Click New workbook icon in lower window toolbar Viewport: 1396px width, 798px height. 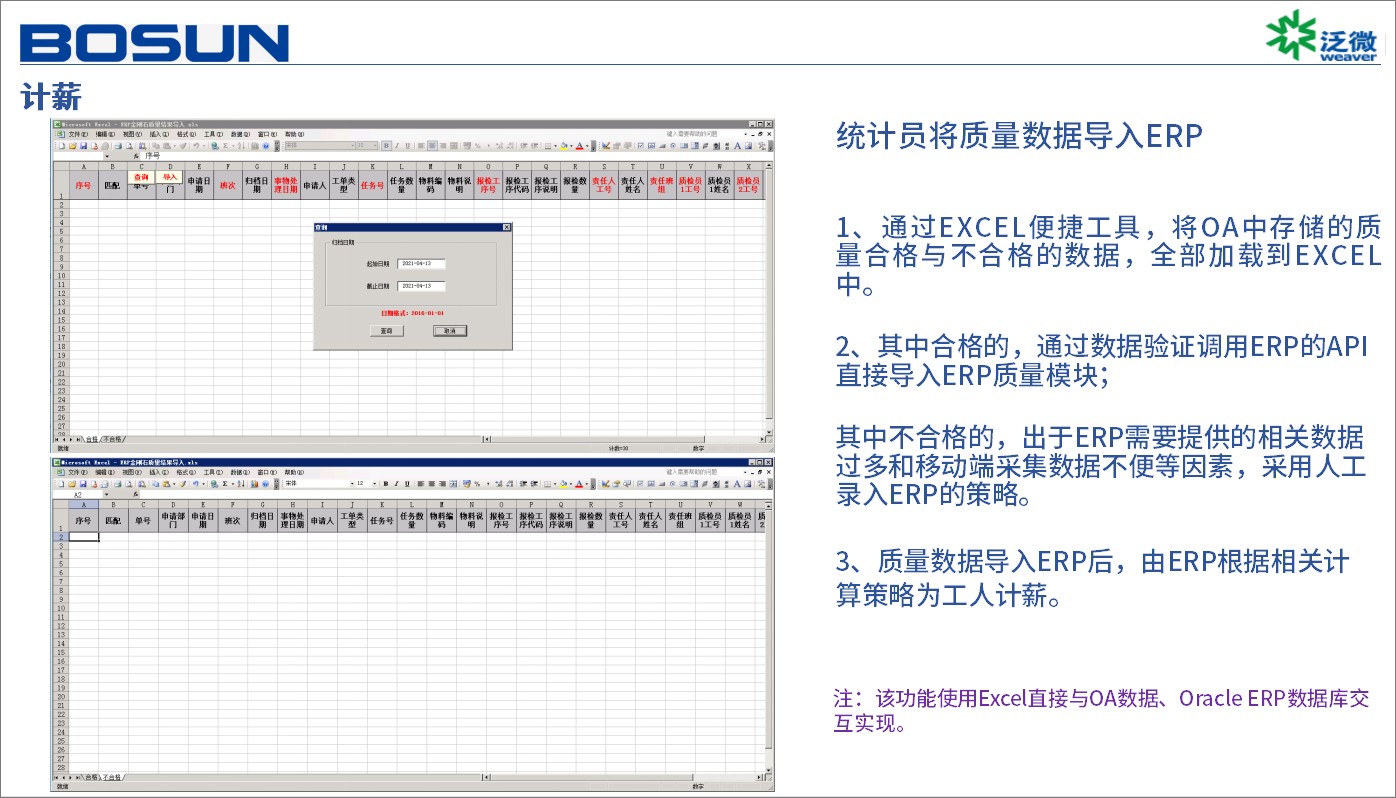coord(61,484)
